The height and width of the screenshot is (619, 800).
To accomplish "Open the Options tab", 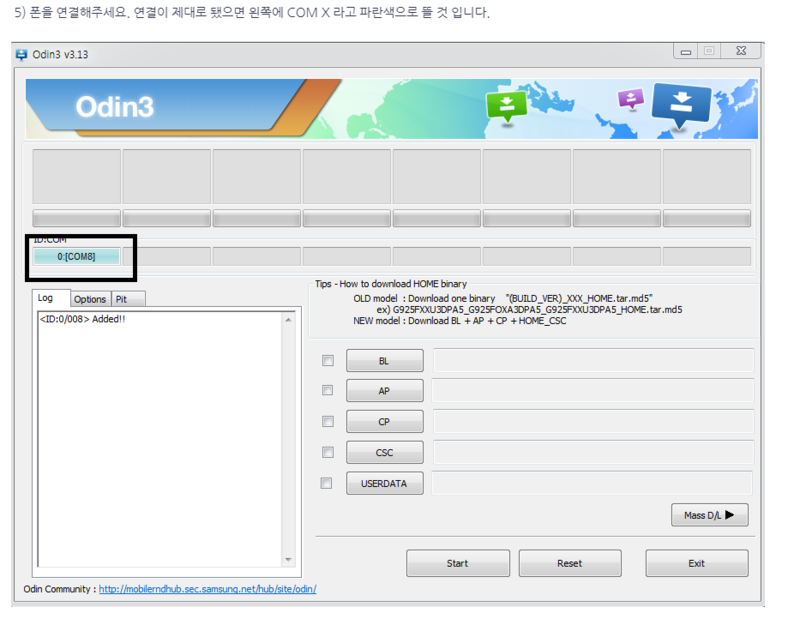I will [90, 299].
